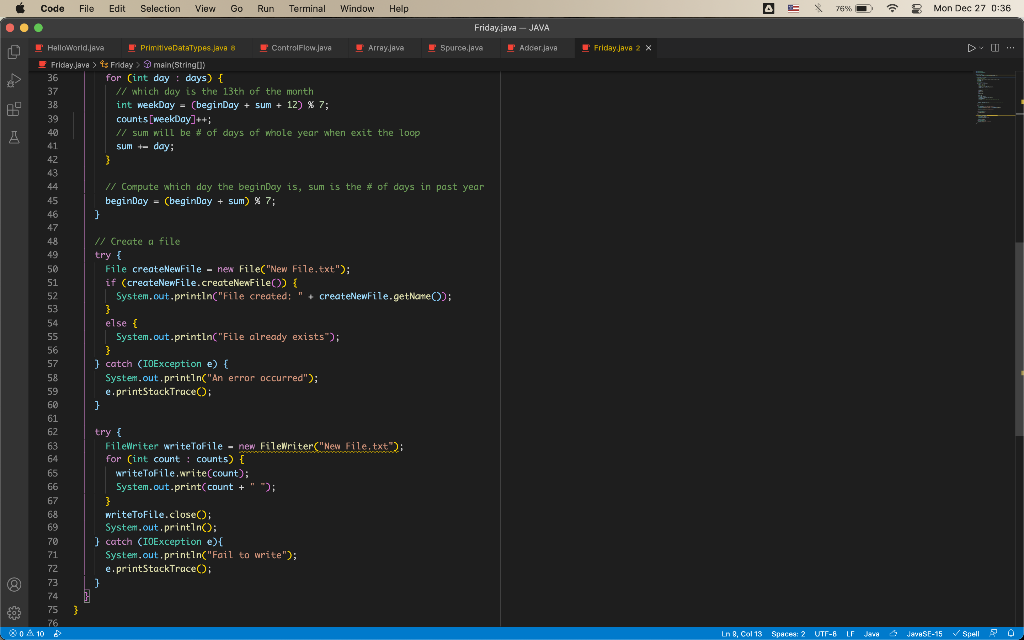The image size is (1024, 640).
Task: Open More Actions via the ellipsis icon
Action: pyautogui.click(x=1011, y=46)
